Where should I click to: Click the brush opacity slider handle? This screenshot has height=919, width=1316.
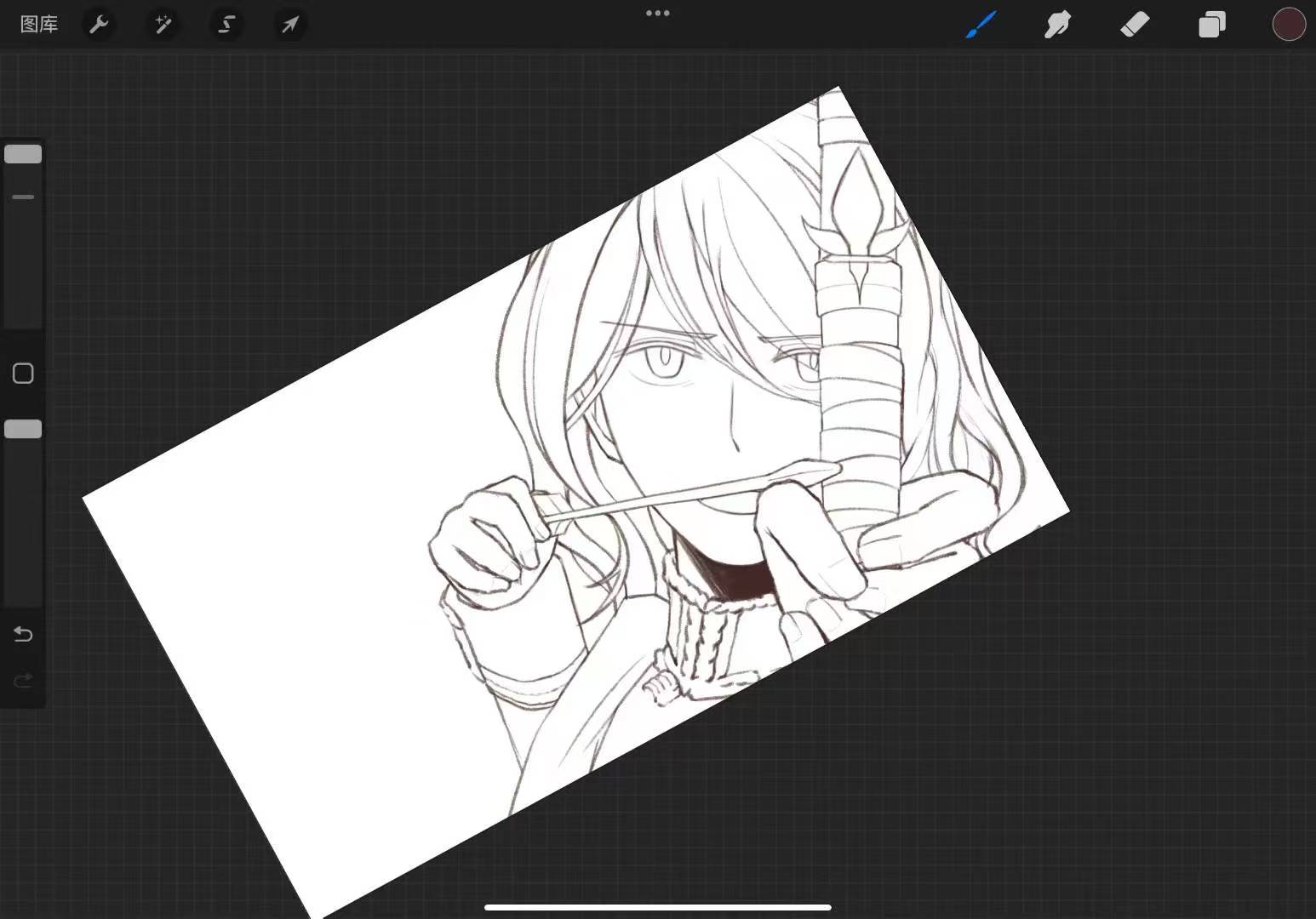tap(23, 429)
